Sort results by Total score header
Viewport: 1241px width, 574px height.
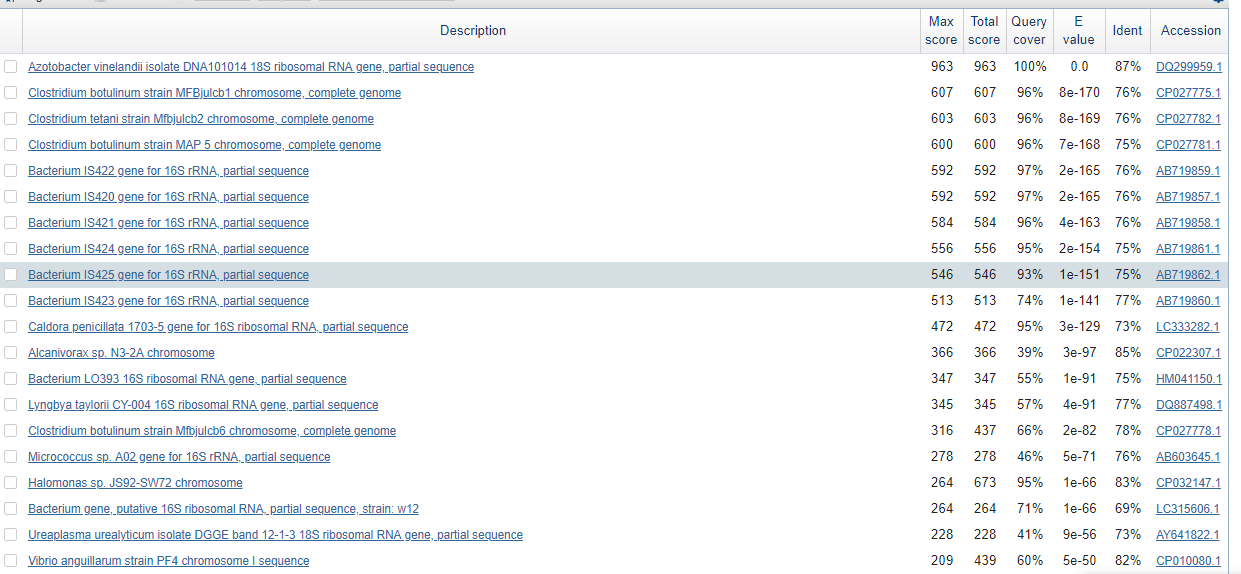(x=984, y=31)
